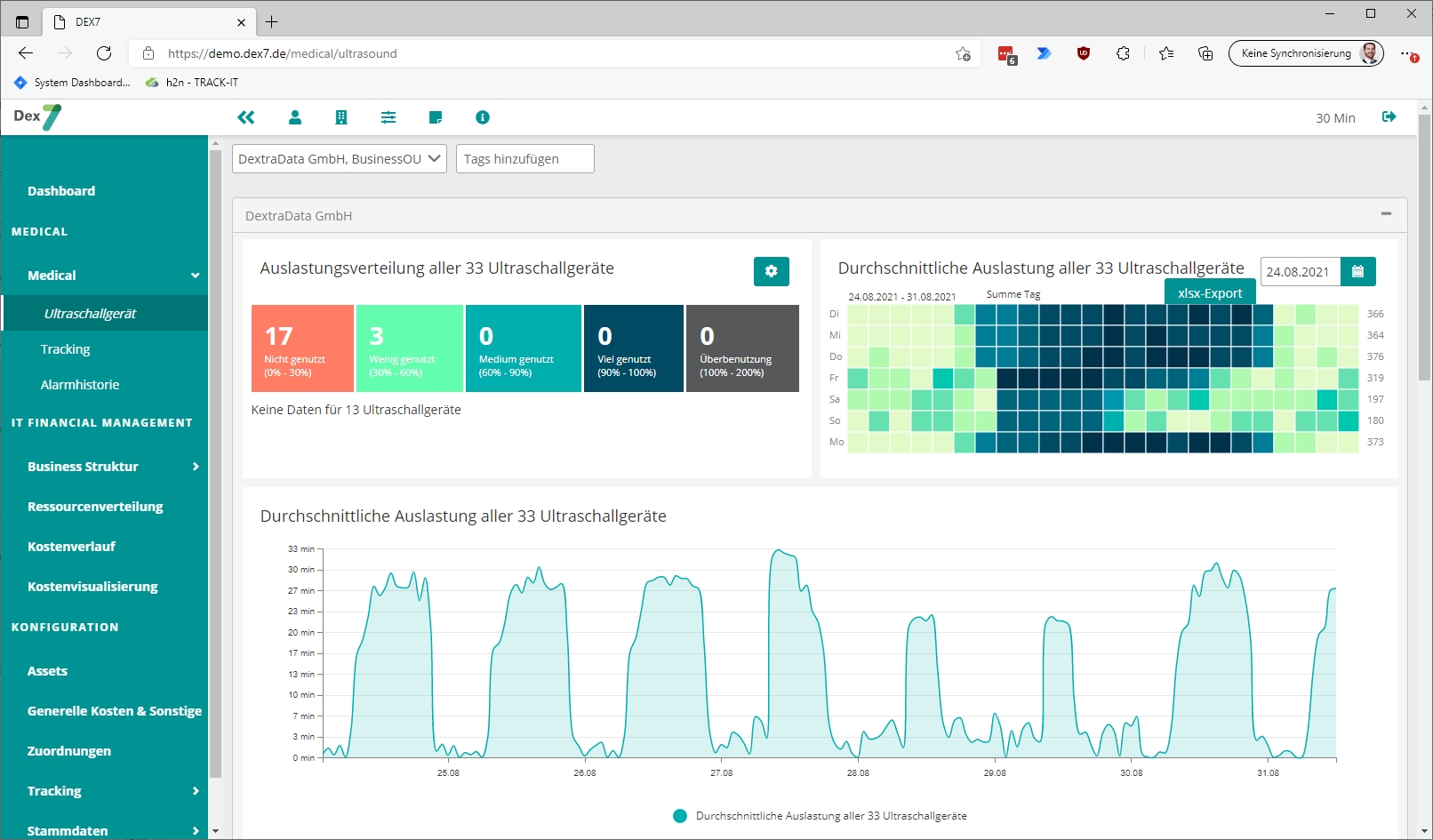Viewport: 1433px width, 840px height.
Task: Collapse the Medical sidebar section
Action: click(195, 276)
